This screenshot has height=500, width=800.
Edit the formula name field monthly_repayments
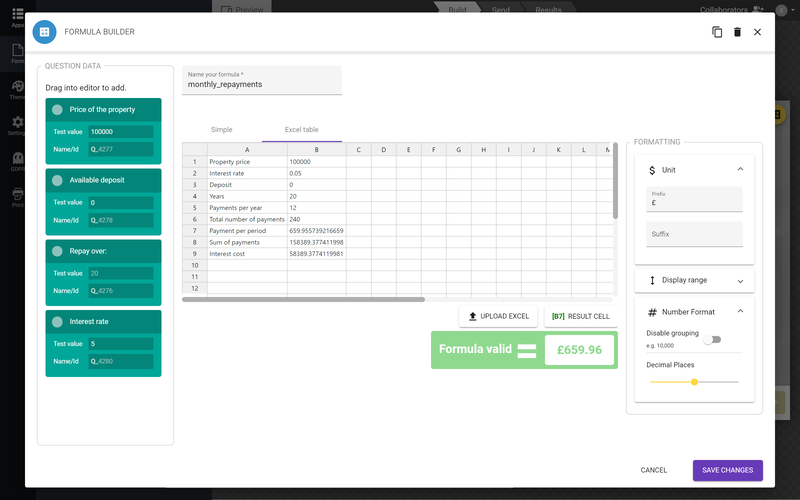pyautogui.click(x=262, y=80)
